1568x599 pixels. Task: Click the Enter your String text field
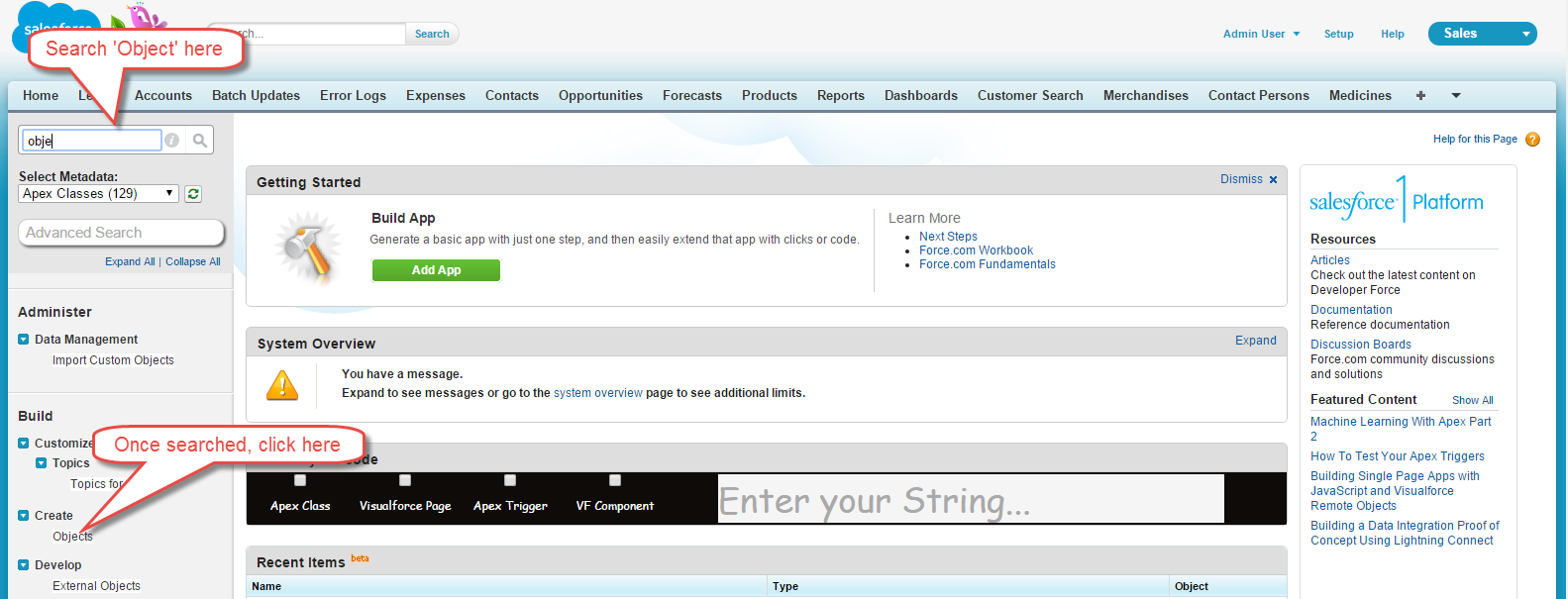pyautogui.click(x=970, y=499)
